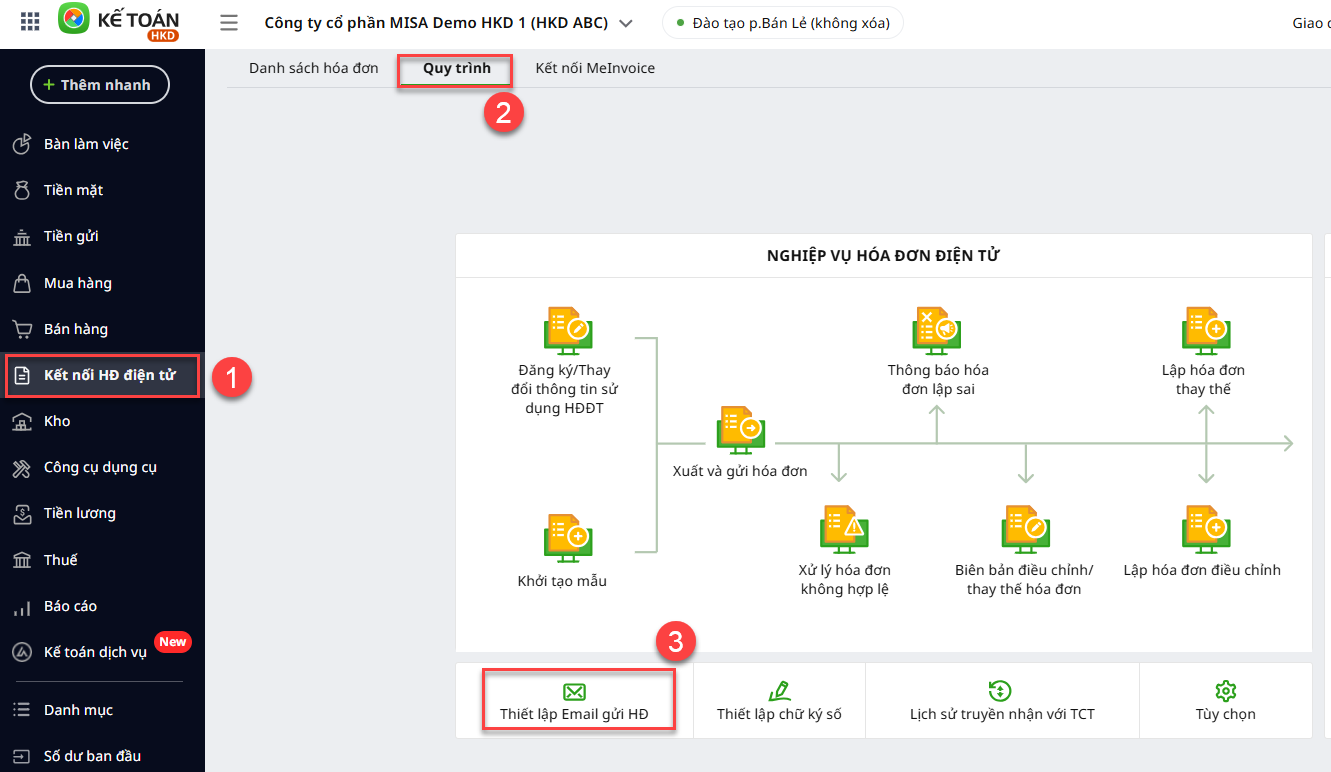
Task: Switch to the 'Danh sách hóa đơn' tab
Action: (x=313, y=68)
